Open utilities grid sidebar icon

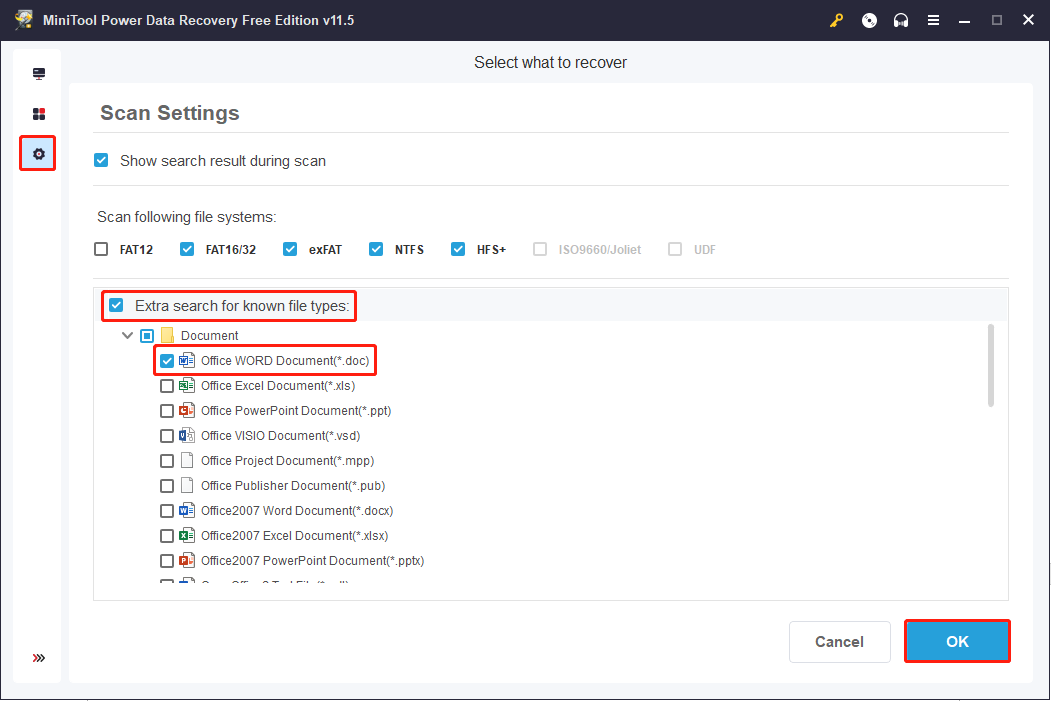click(39, 114)
